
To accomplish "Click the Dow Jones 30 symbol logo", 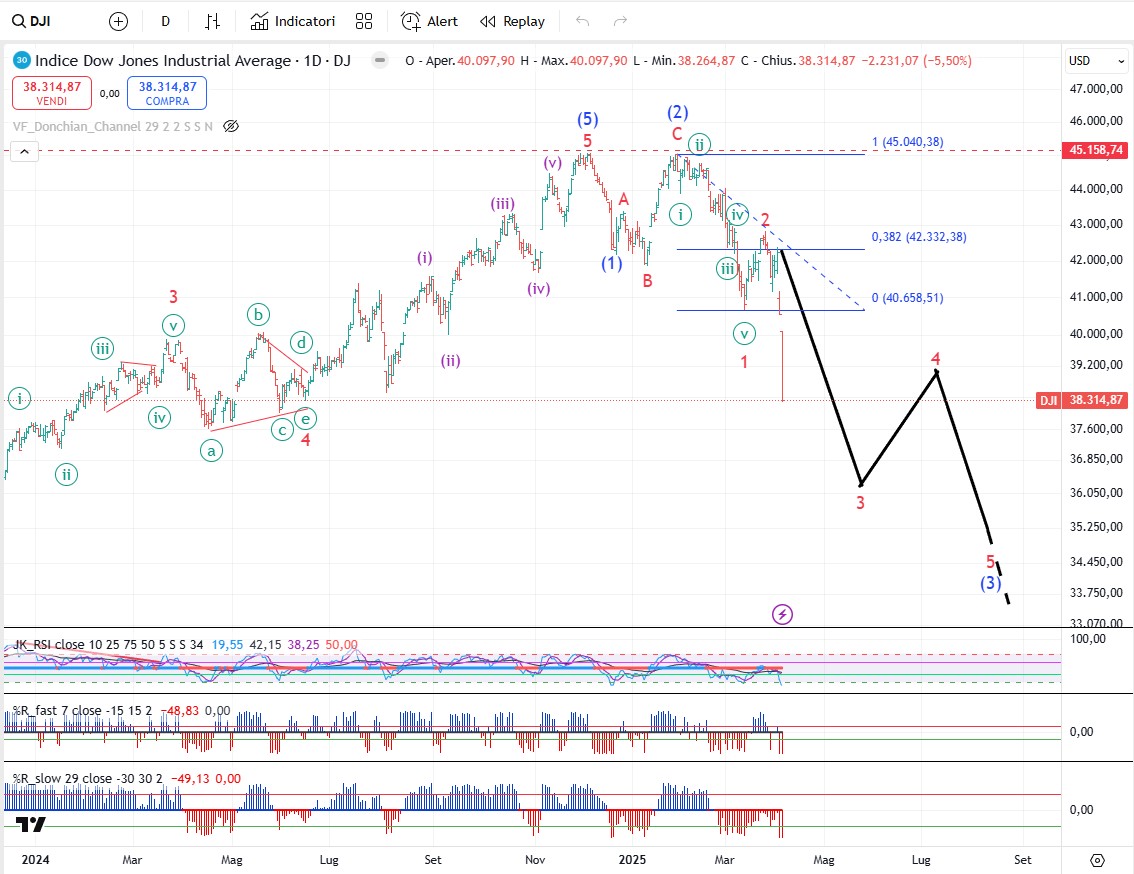I will (x=22, y=60).
